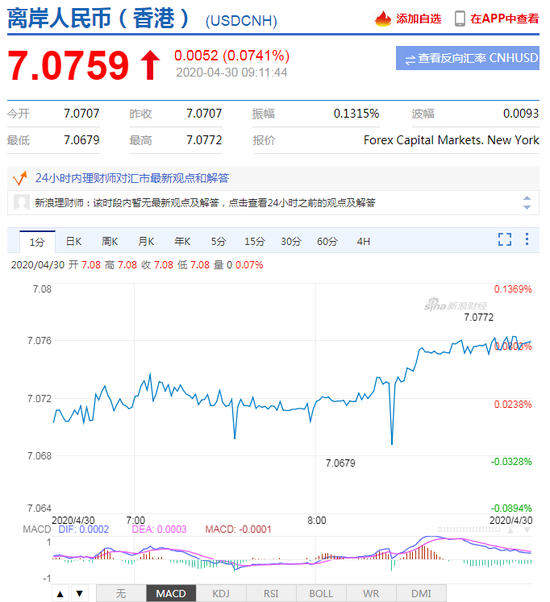Click the MACD: -0.0001 label
Image resolution: width=550 pixels, height=602 pixels.
(238, 529)
